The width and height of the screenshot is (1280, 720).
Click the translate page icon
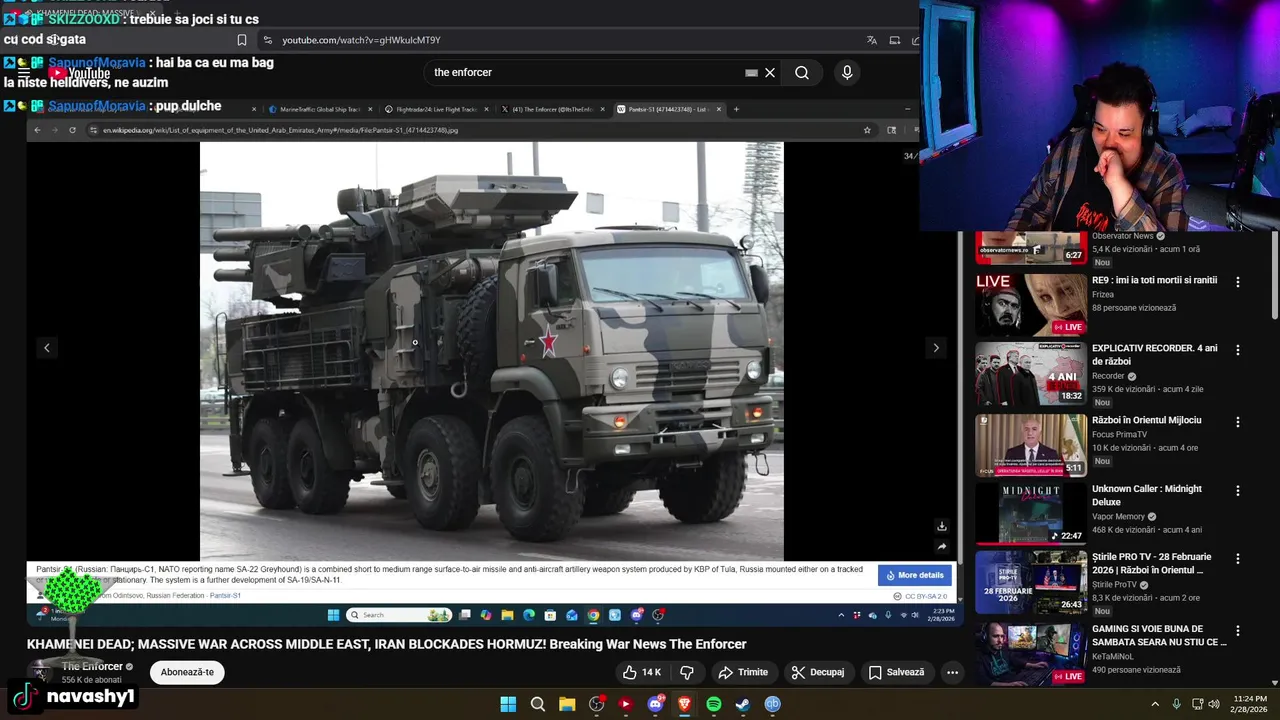click(x=872, y=40)
